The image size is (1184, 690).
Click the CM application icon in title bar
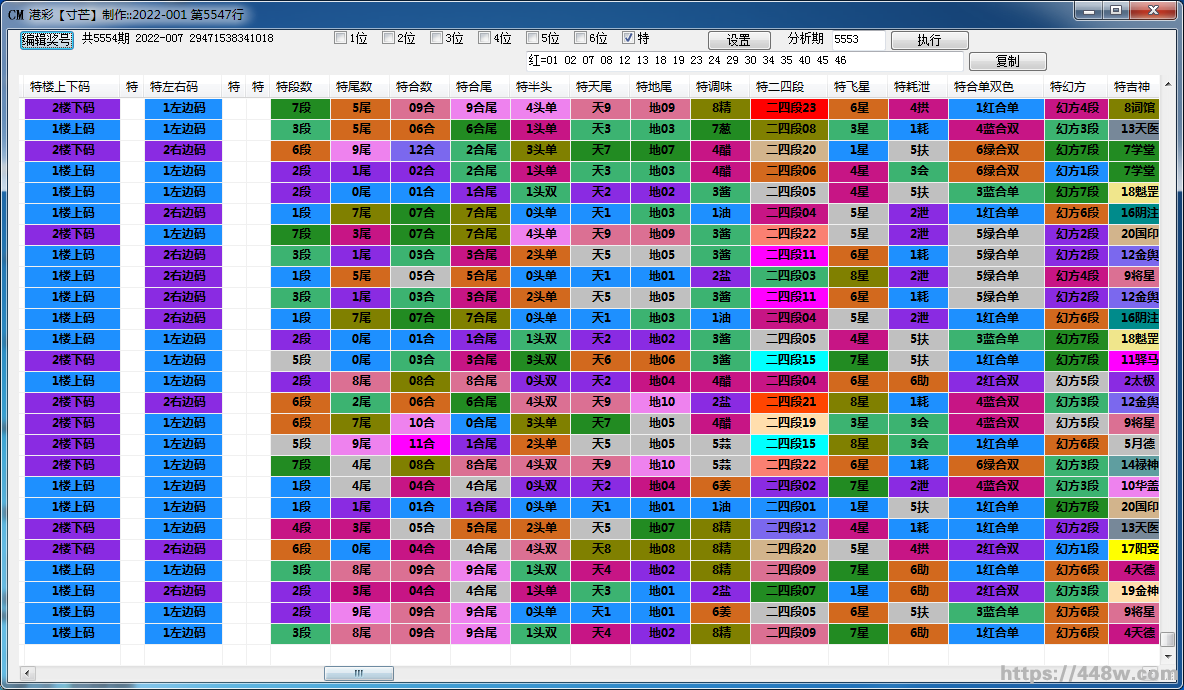click(15, 15)
